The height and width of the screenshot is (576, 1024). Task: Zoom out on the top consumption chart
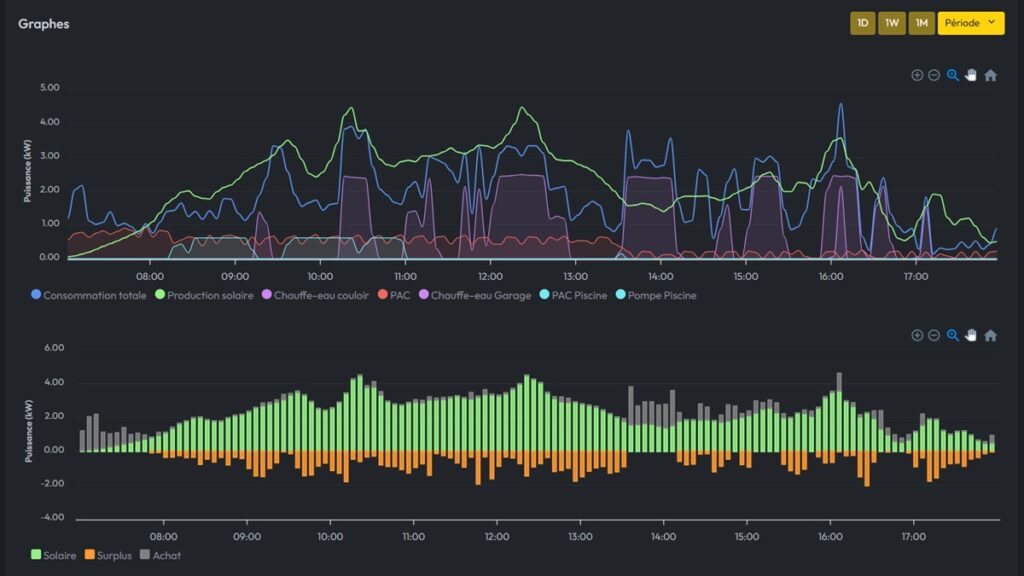point(934,75)
